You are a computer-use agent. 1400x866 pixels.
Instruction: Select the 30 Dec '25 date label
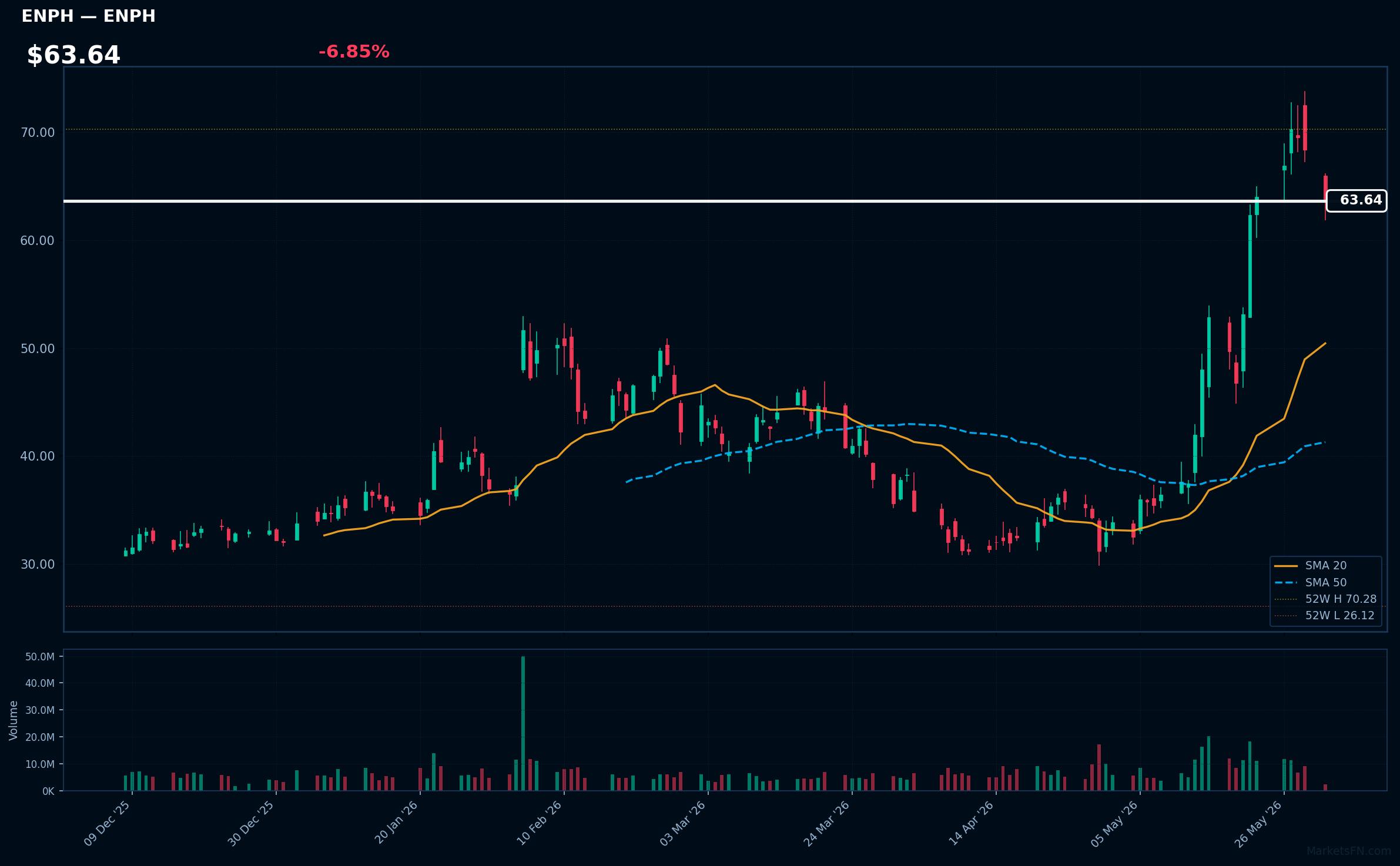[252, 823]
